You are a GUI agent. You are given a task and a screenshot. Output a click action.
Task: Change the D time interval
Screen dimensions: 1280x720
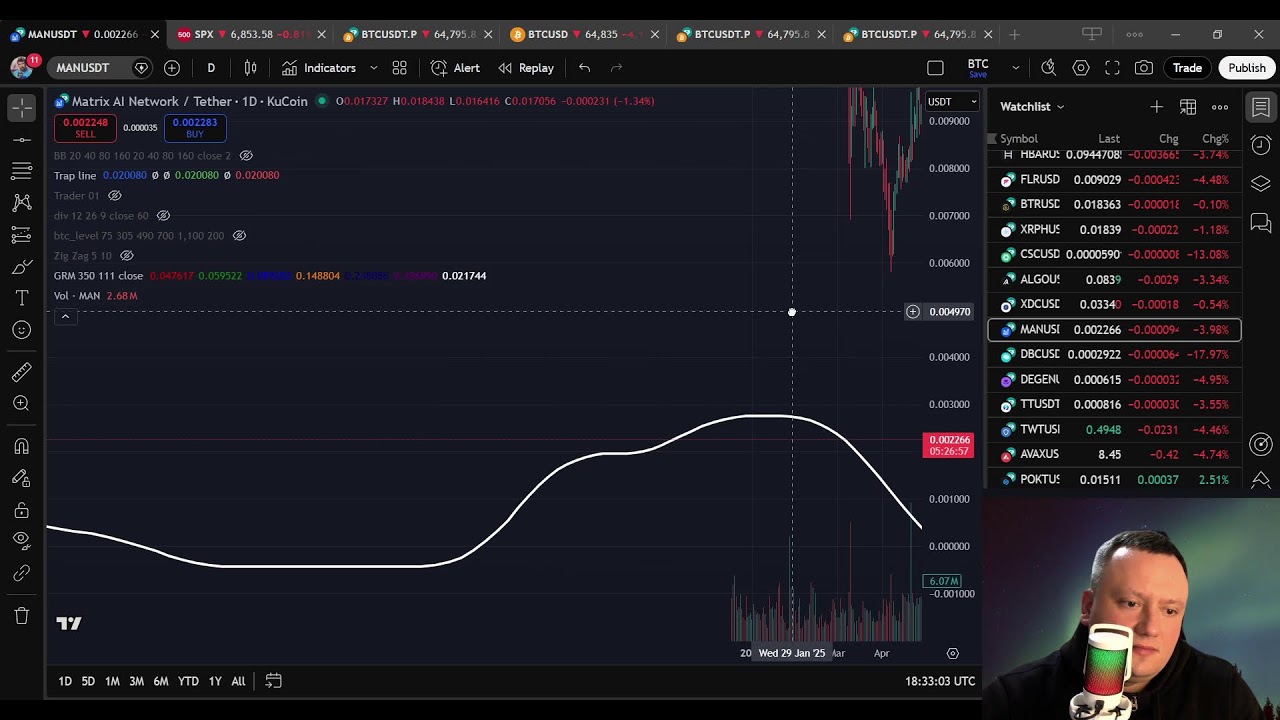click(211, 68)
